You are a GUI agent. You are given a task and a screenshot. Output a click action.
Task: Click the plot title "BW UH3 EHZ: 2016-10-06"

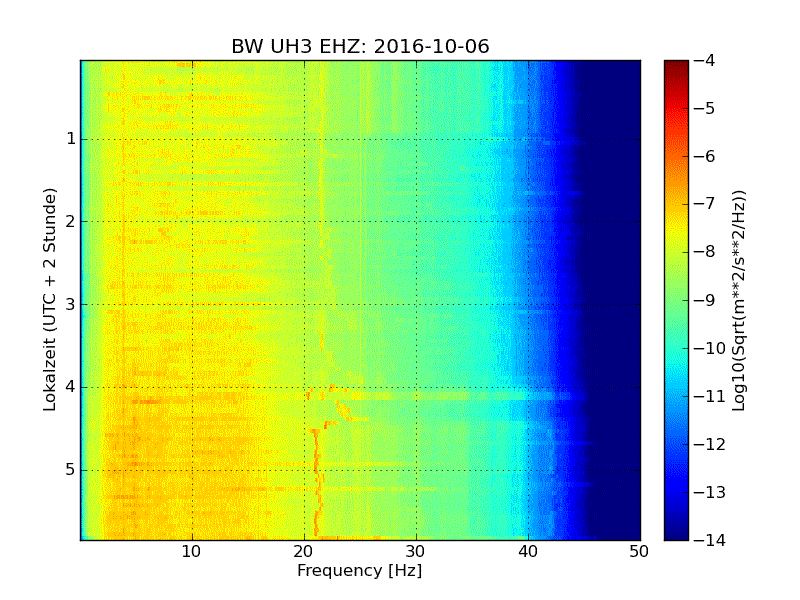pos(360,46)
